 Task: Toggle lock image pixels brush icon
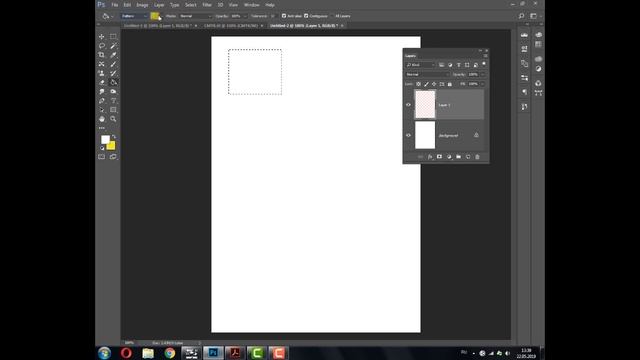pos(427,84)
